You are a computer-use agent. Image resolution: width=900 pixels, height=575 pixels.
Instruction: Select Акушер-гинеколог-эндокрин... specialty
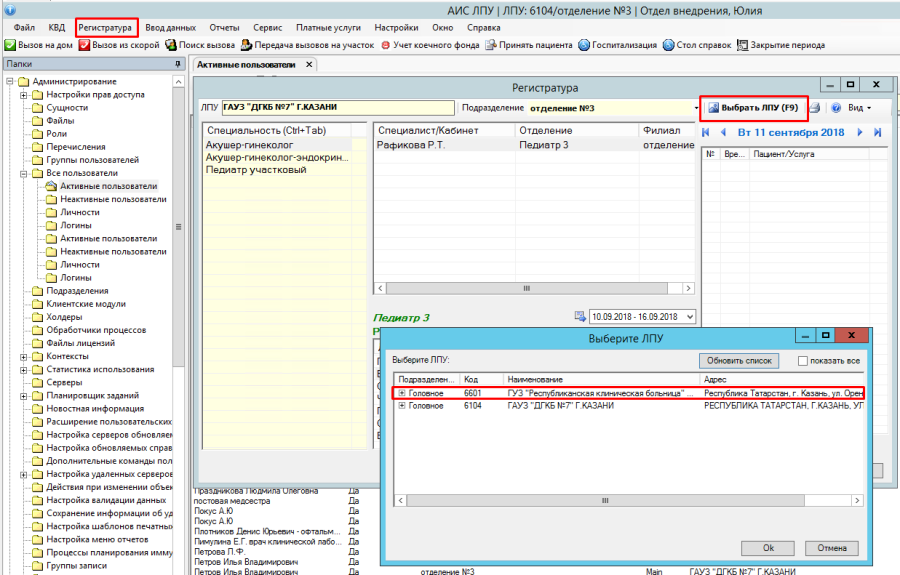[277, 157]
